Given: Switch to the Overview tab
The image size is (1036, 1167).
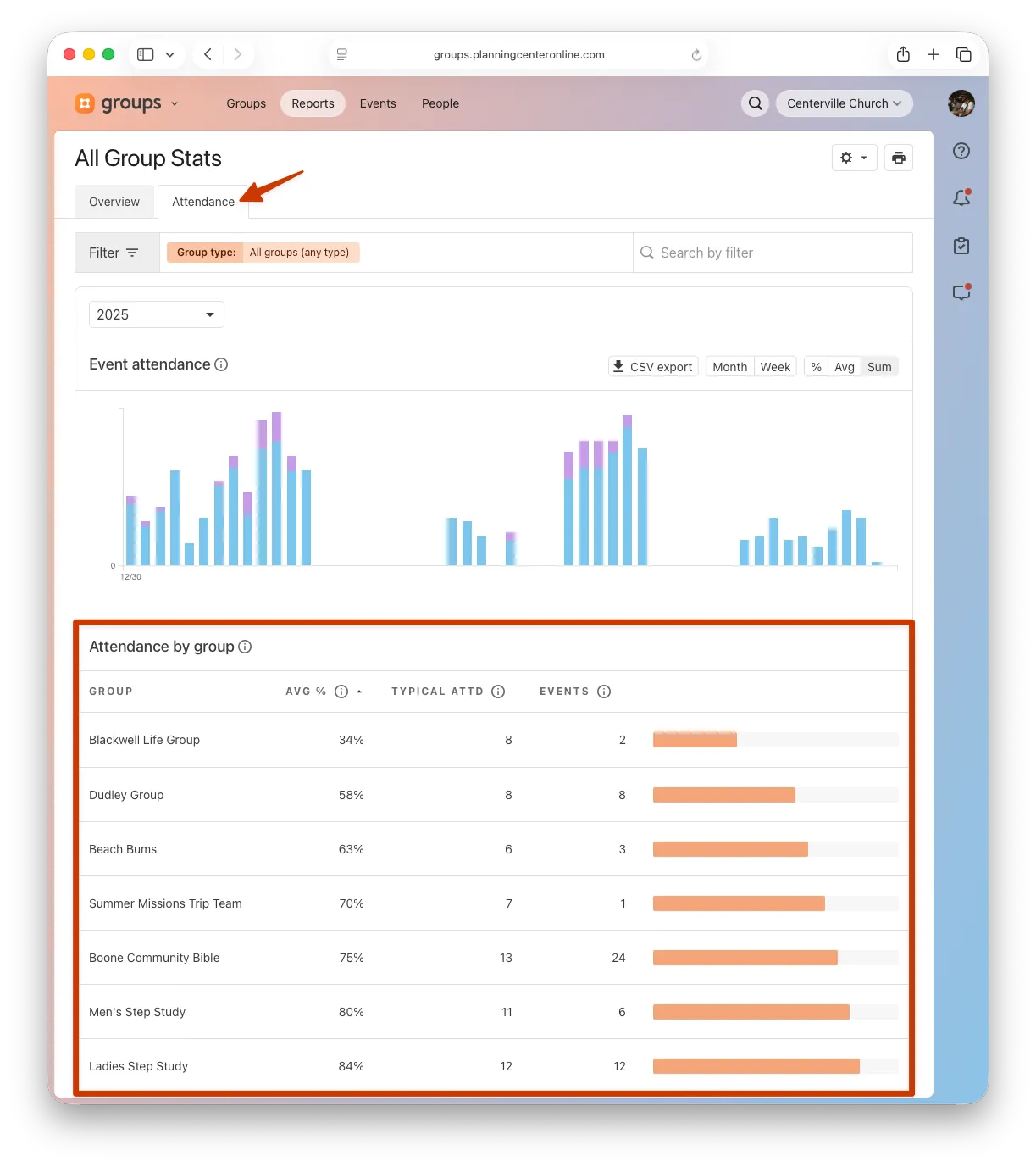Looking at the screenshot, I should 114,202.
